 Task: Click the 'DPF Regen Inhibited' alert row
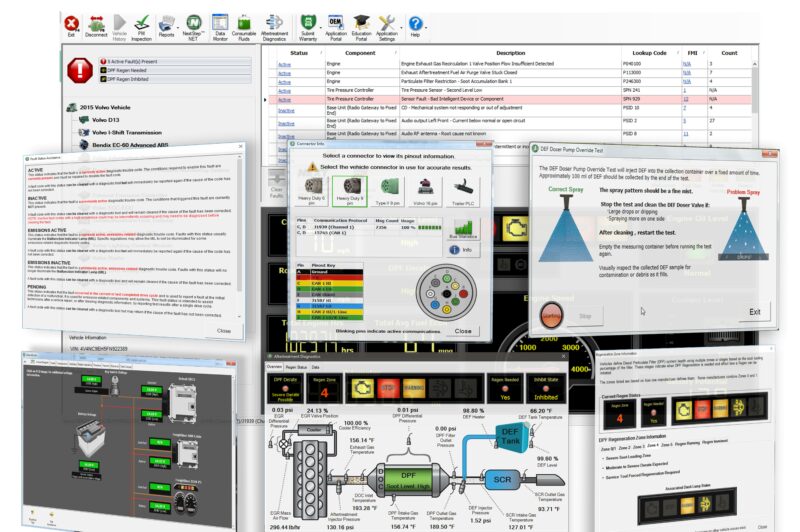click(175, 79)
